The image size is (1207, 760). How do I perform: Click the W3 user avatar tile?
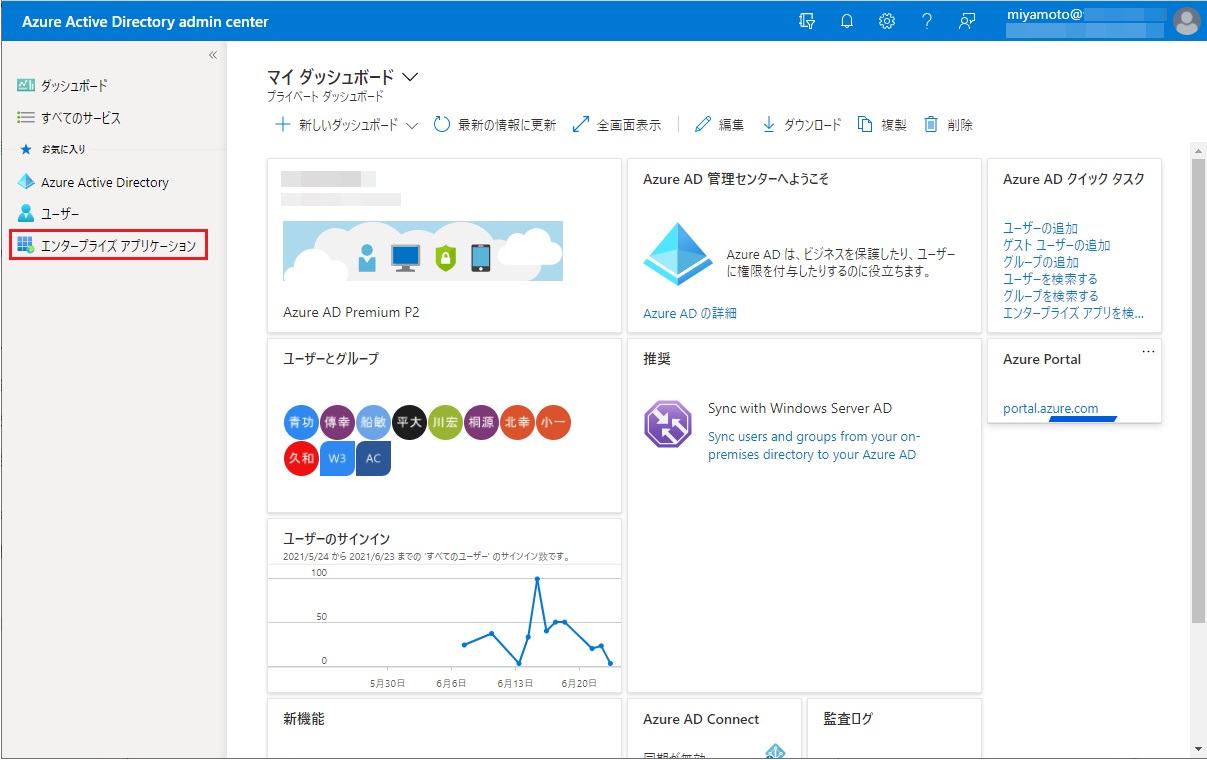(x=337, y=458)
